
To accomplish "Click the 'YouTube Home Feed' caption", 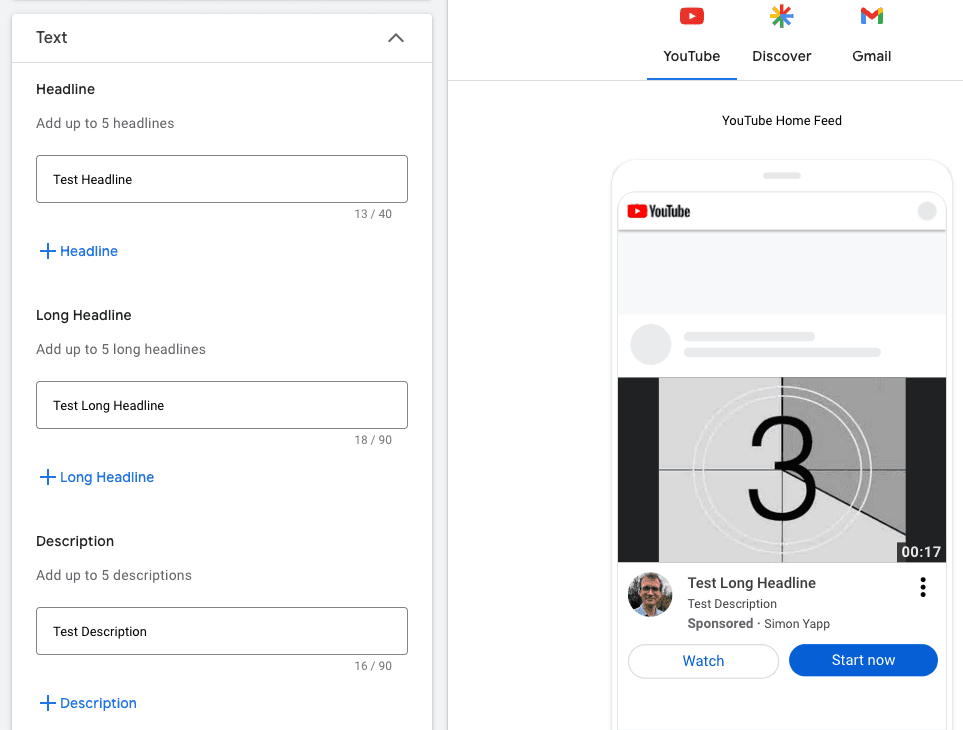I will [781, 120].
